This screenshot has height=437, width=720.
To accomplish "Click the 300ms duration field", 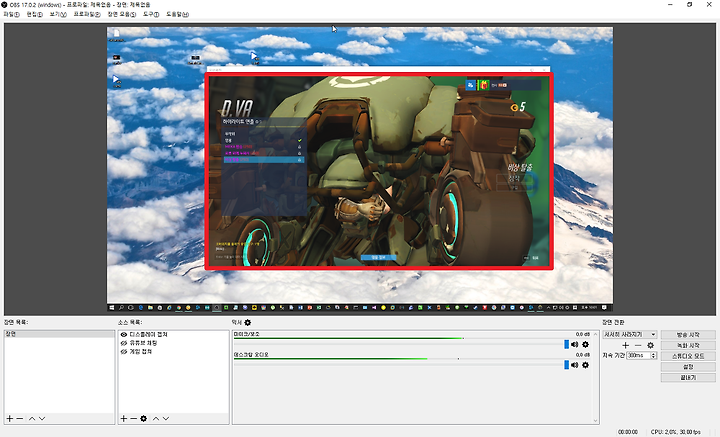I will pyautogui.click(x=639, y=356).
